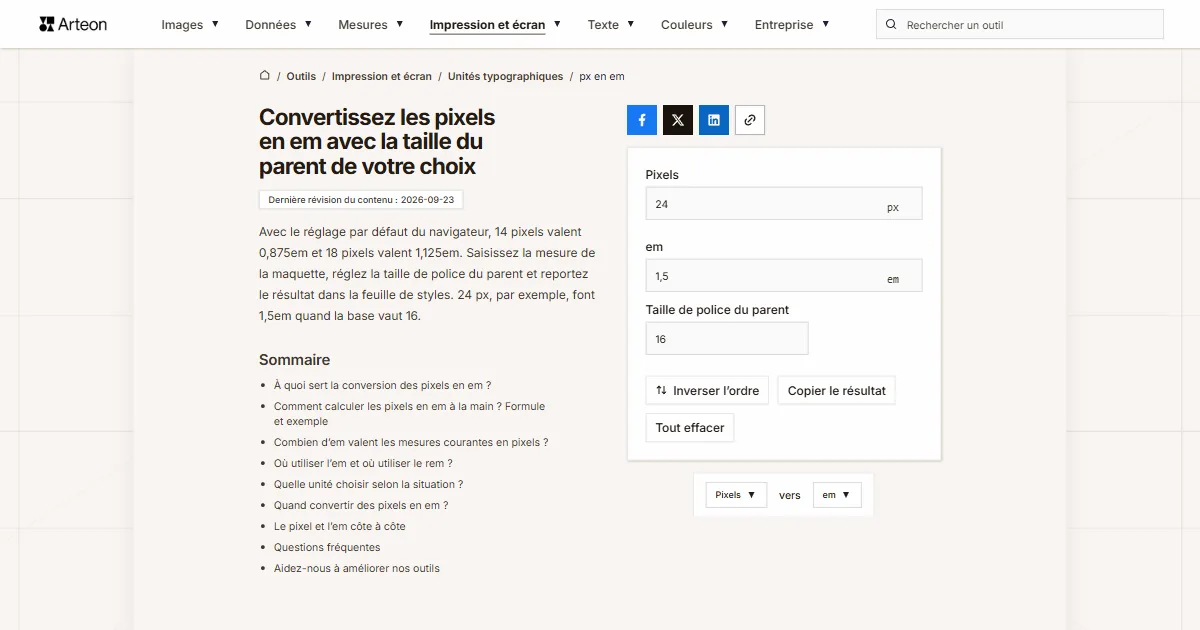Jump to 'À quoi sert la conversion' section
1200x630 pixels.
(x=383, y=385)
